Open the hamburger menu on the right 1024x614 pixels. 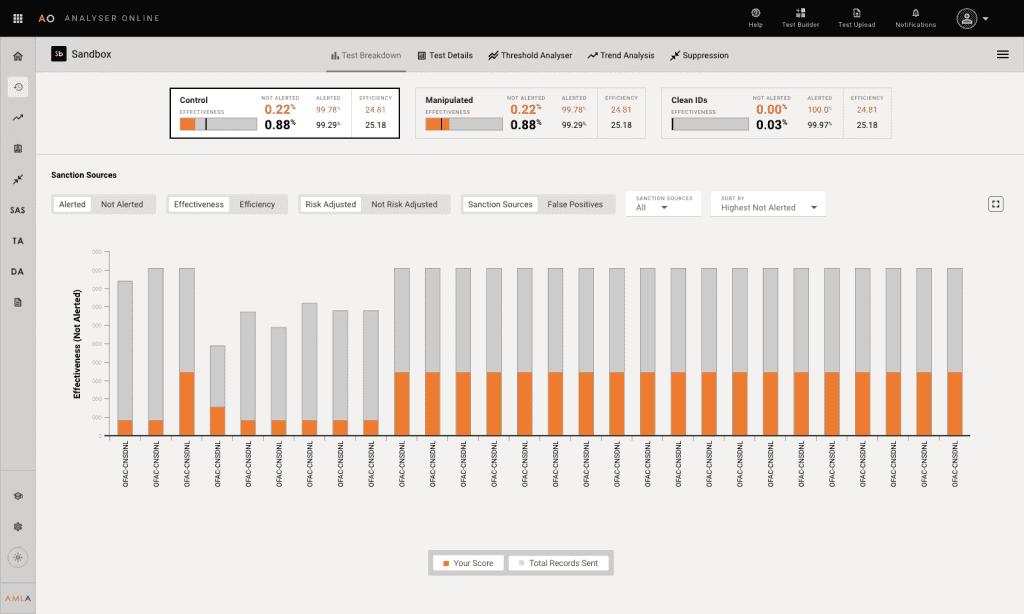(1002, 55)
